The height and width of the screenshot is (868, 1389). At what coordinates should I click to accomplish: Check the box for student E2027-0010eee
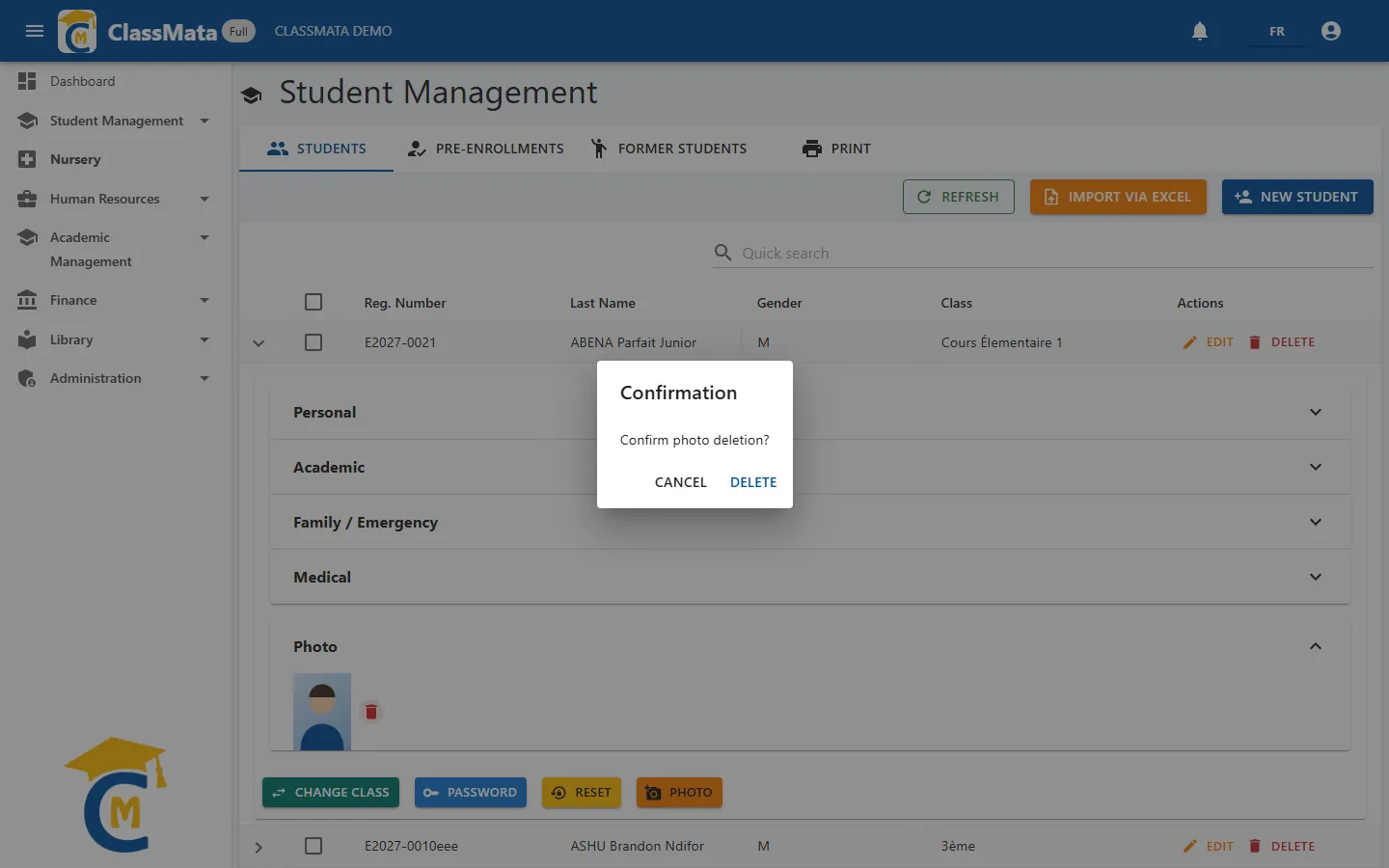pyautogui.click(x=313, y=846)
